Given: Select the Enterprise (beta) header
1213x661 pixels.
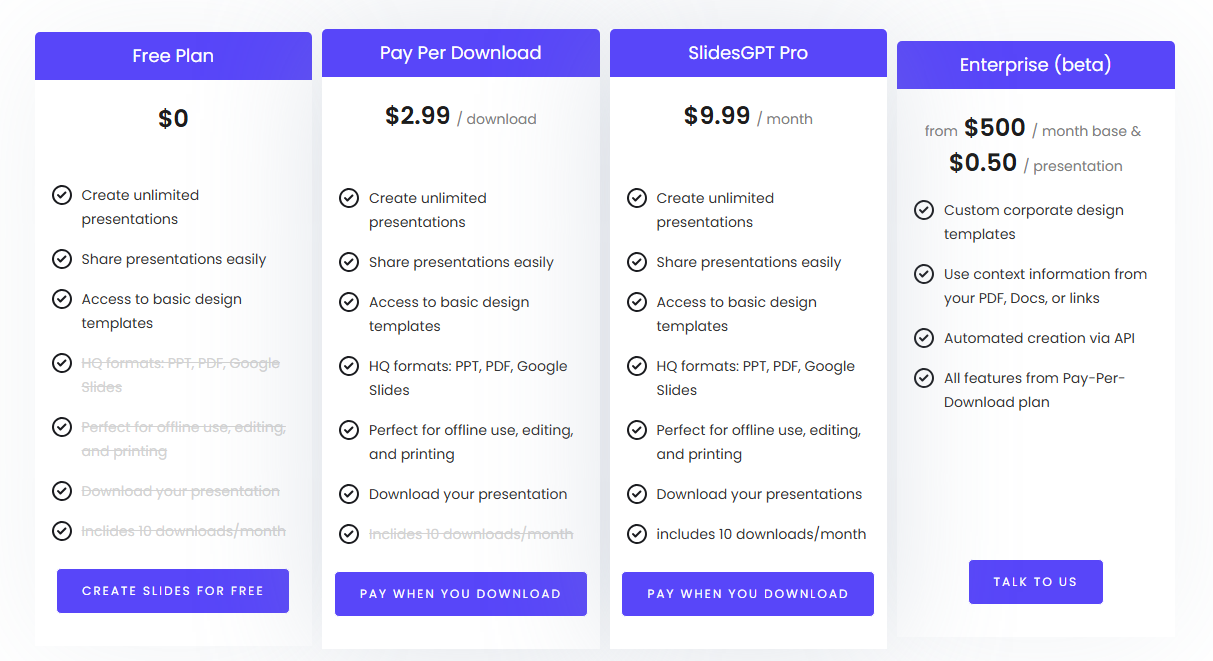Looking at the screenshot, I should [1035, 65].
